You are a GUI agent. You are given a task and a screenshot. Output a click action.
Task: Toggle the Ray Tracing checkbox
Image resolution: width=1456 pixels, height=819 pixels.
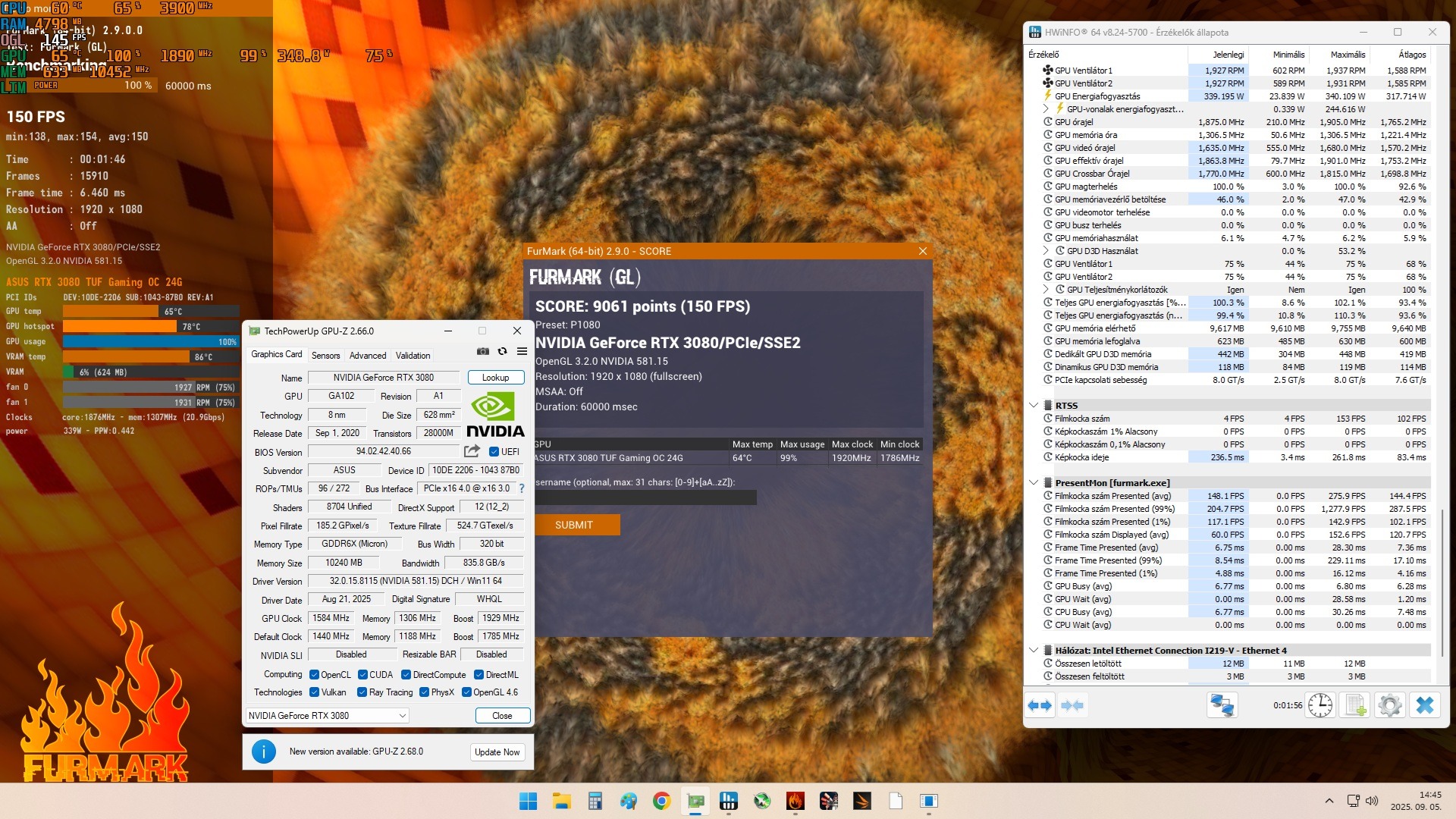click(362, 692)
